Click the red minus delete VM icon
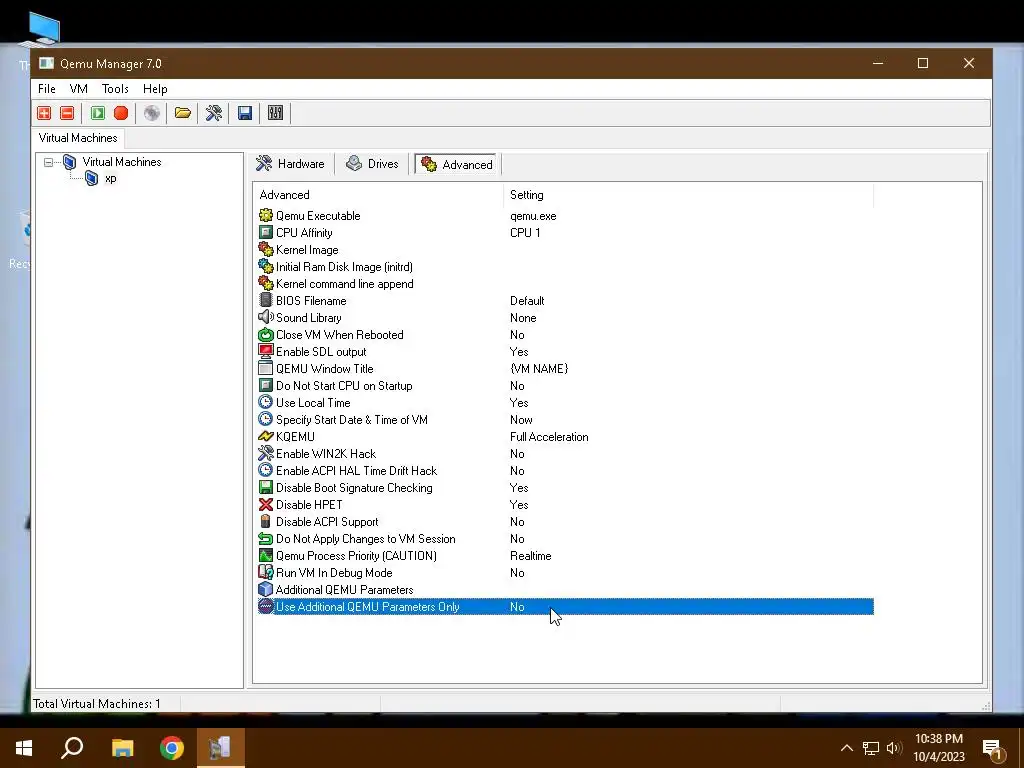This screenshot has width=1024, height=768. tap(67, 113)
